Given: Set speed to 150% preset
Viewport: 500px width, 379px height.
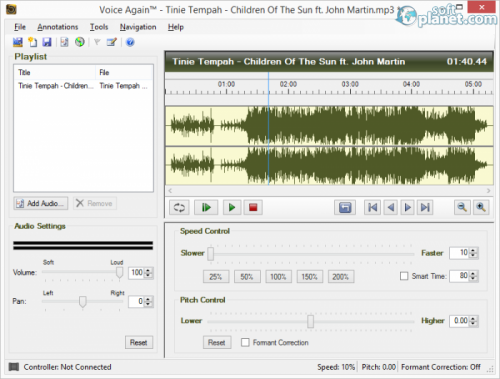Looking at the screenshot, I should tap(310, 277).
